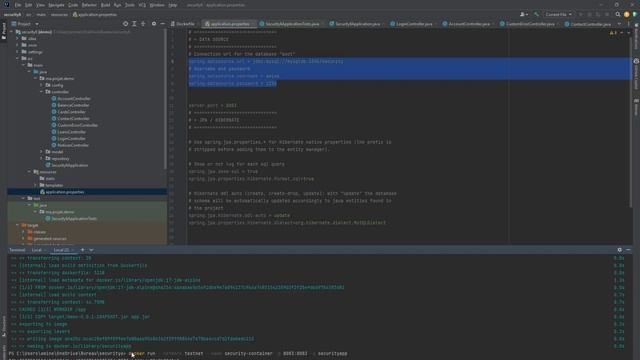Viewport: 640px width, 360px height.
Task: Click the build hammer icon
Action: (537, 14)
